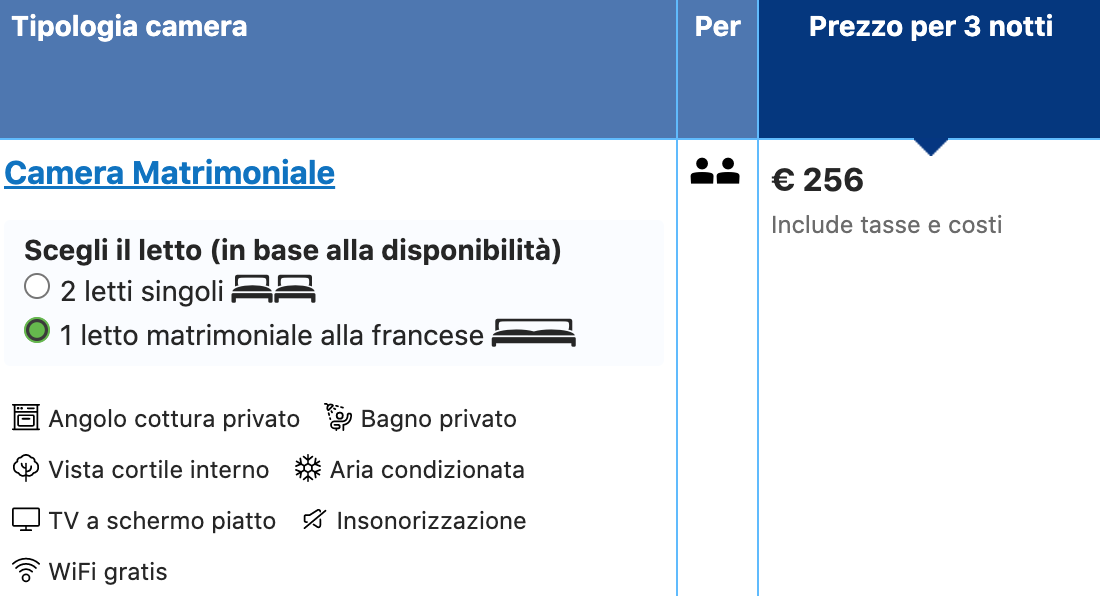
Task: Click the private bathroom shower icon
Action: (339, 418)
